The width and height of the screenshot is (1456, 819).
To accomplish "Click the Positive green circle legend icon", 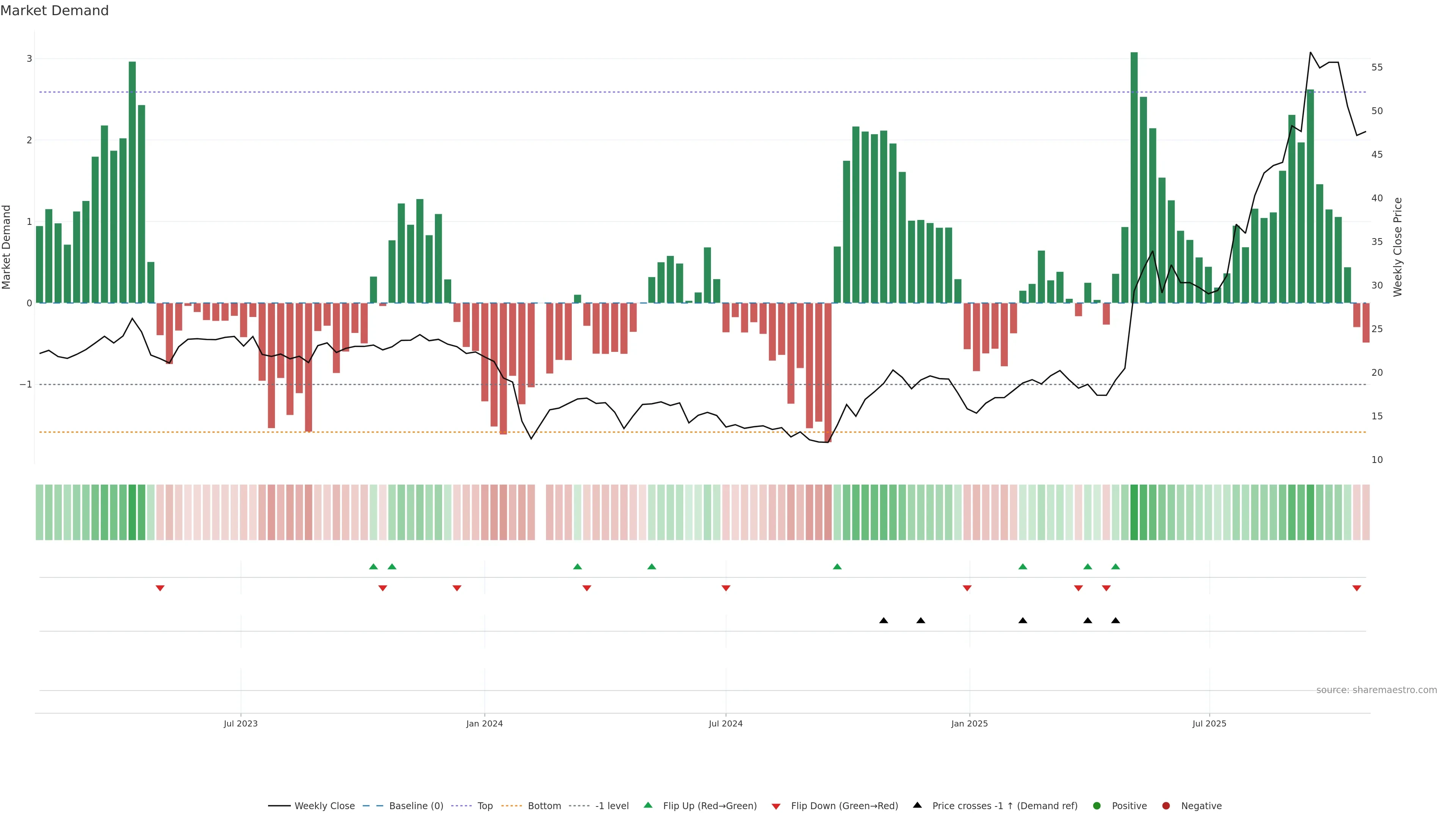I will coord(1097,806).
